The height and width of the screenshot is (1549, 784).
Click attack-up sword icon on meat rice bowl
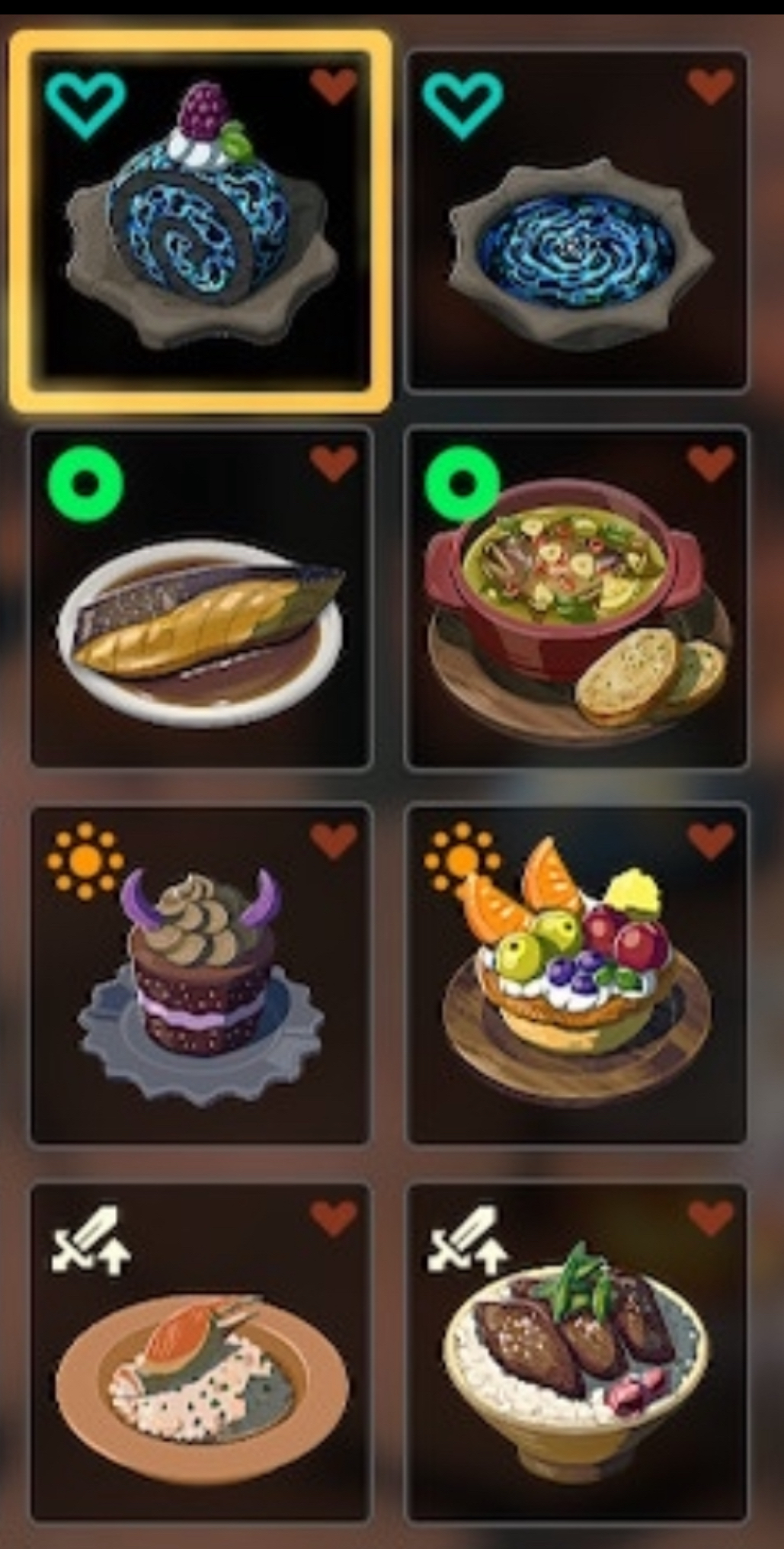467,1240
